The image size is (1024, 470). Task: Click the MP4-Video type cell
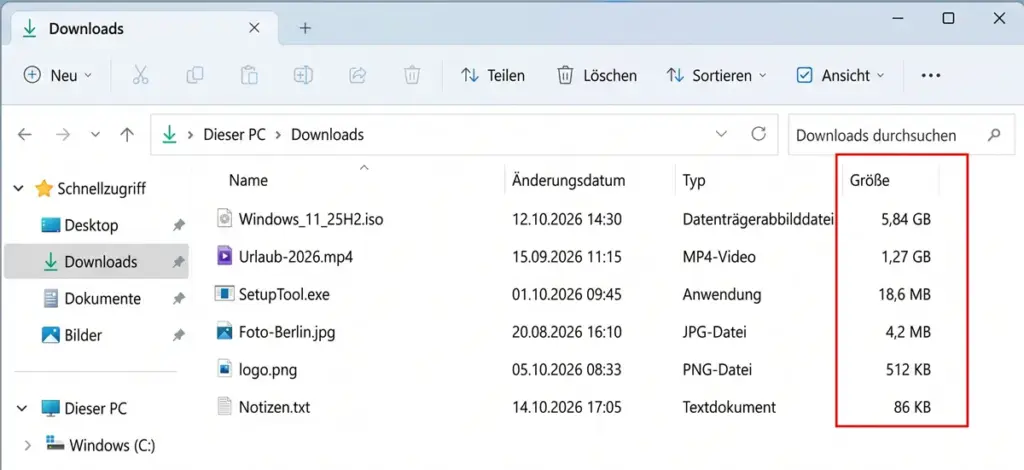click(x=719, y=257)
